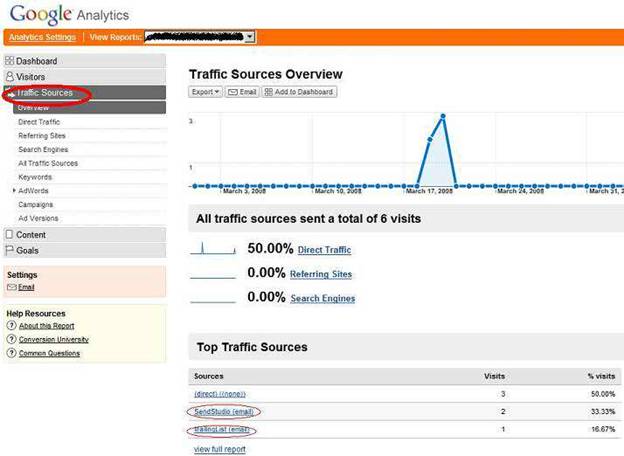Image resolution: width=624 pixels, height=456 pixels.
Task: Click the Email link under Settings
Action: (26, 287)
